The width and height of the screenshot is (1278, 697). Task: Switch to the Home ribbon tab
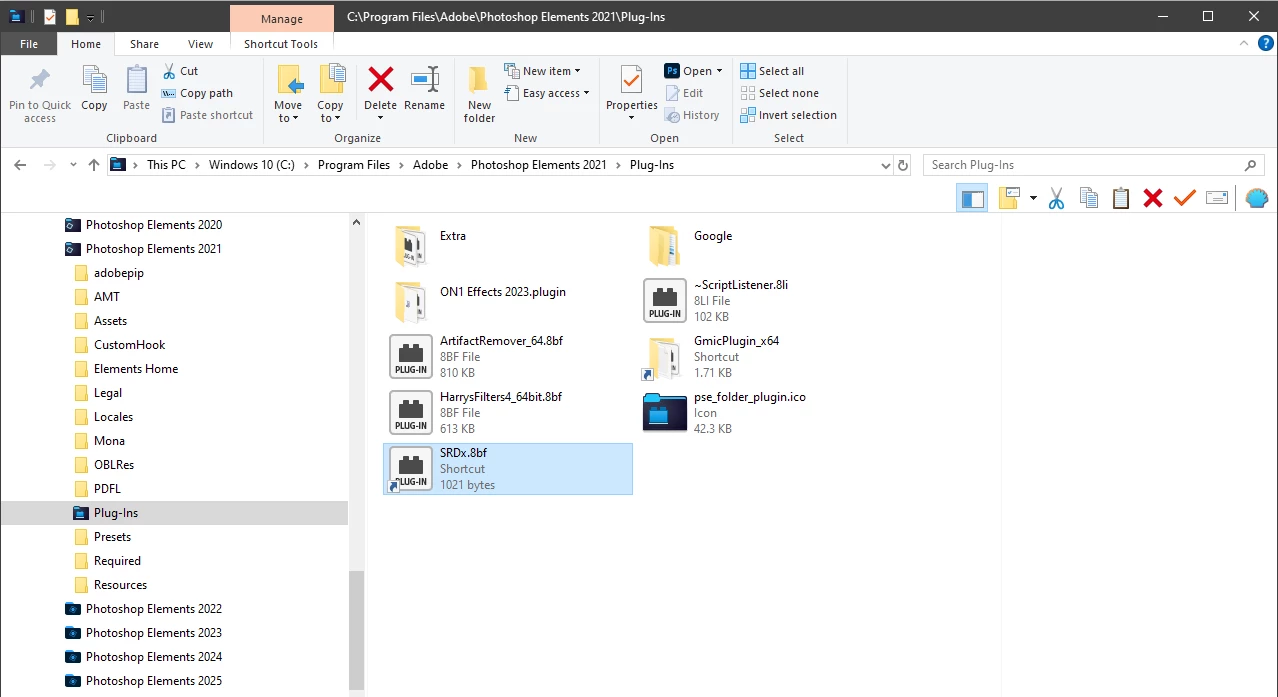click(x=86, y=44)
